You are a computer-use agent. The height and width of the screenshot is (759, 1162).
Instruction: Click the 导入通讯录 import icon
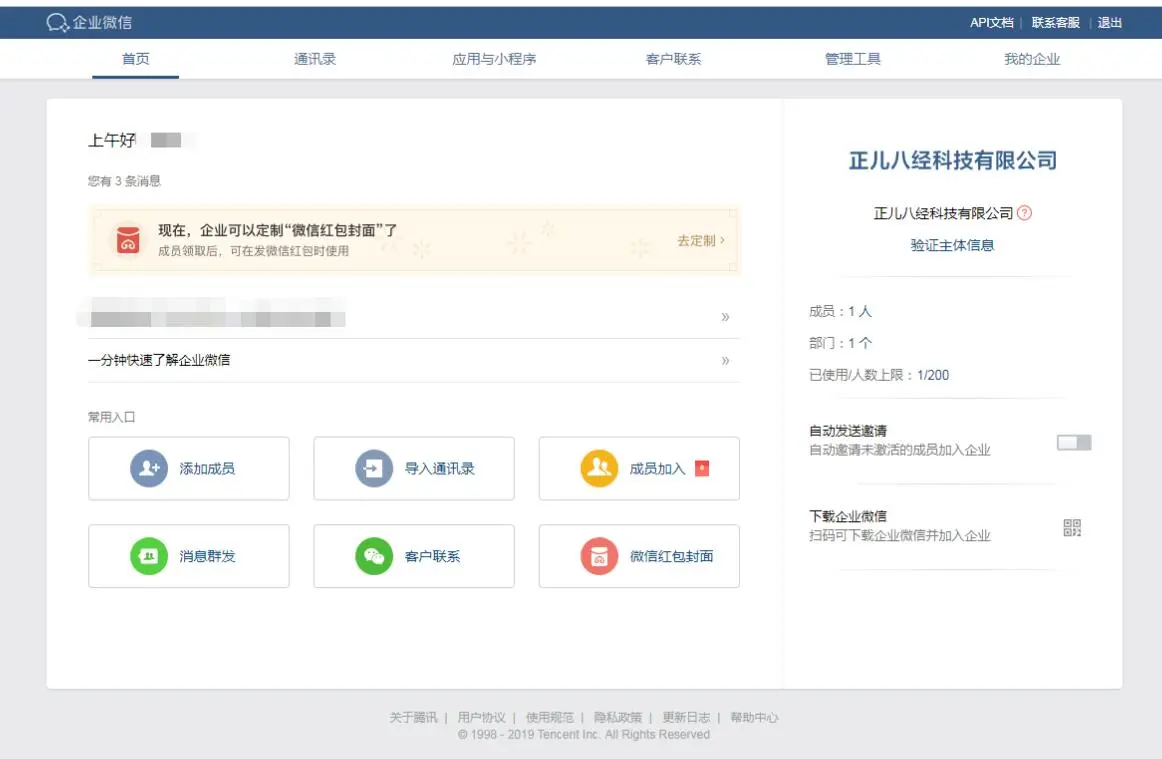point(374,468)
